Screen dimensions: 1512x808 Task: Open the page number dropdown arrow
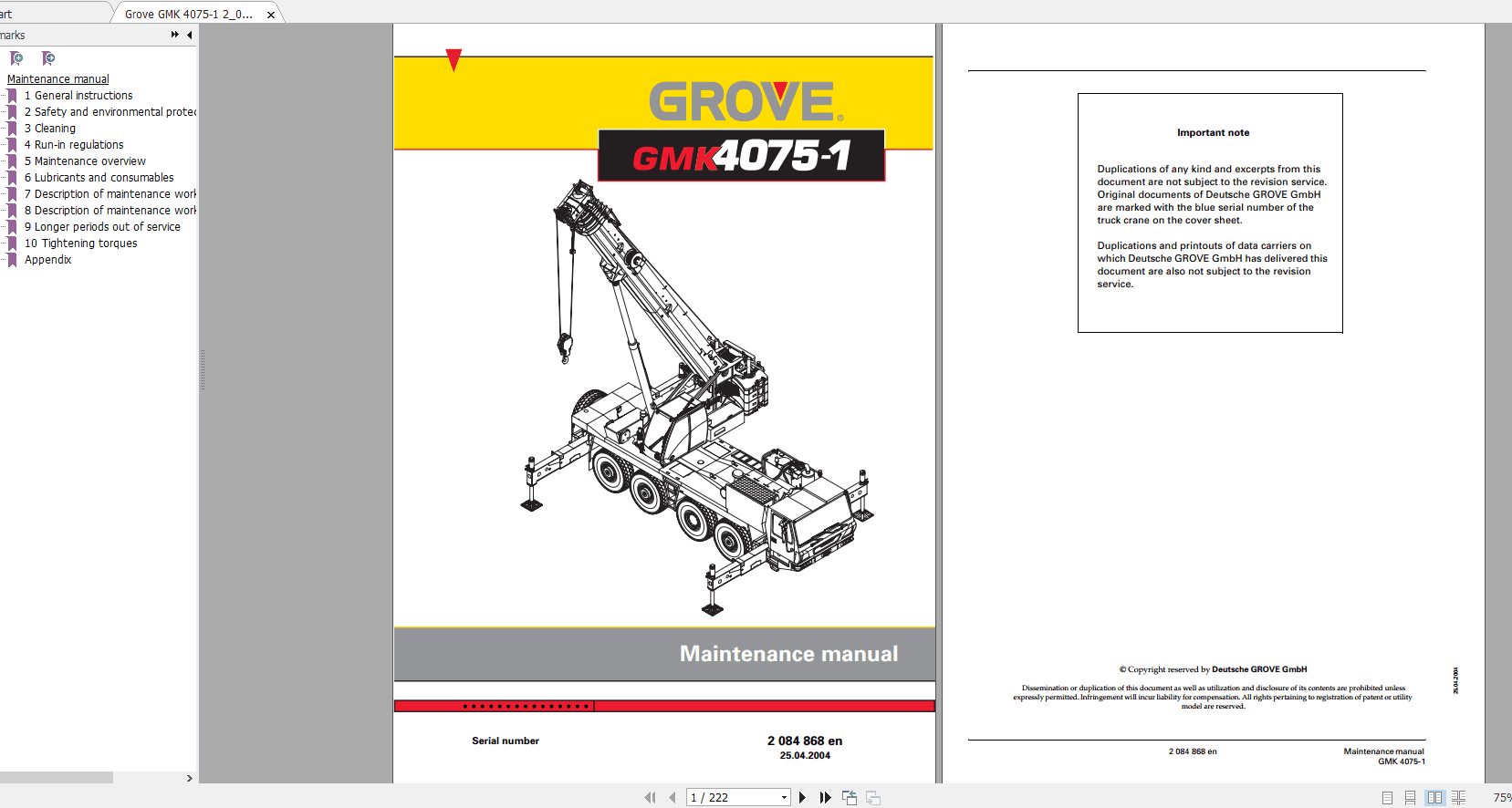784,797
